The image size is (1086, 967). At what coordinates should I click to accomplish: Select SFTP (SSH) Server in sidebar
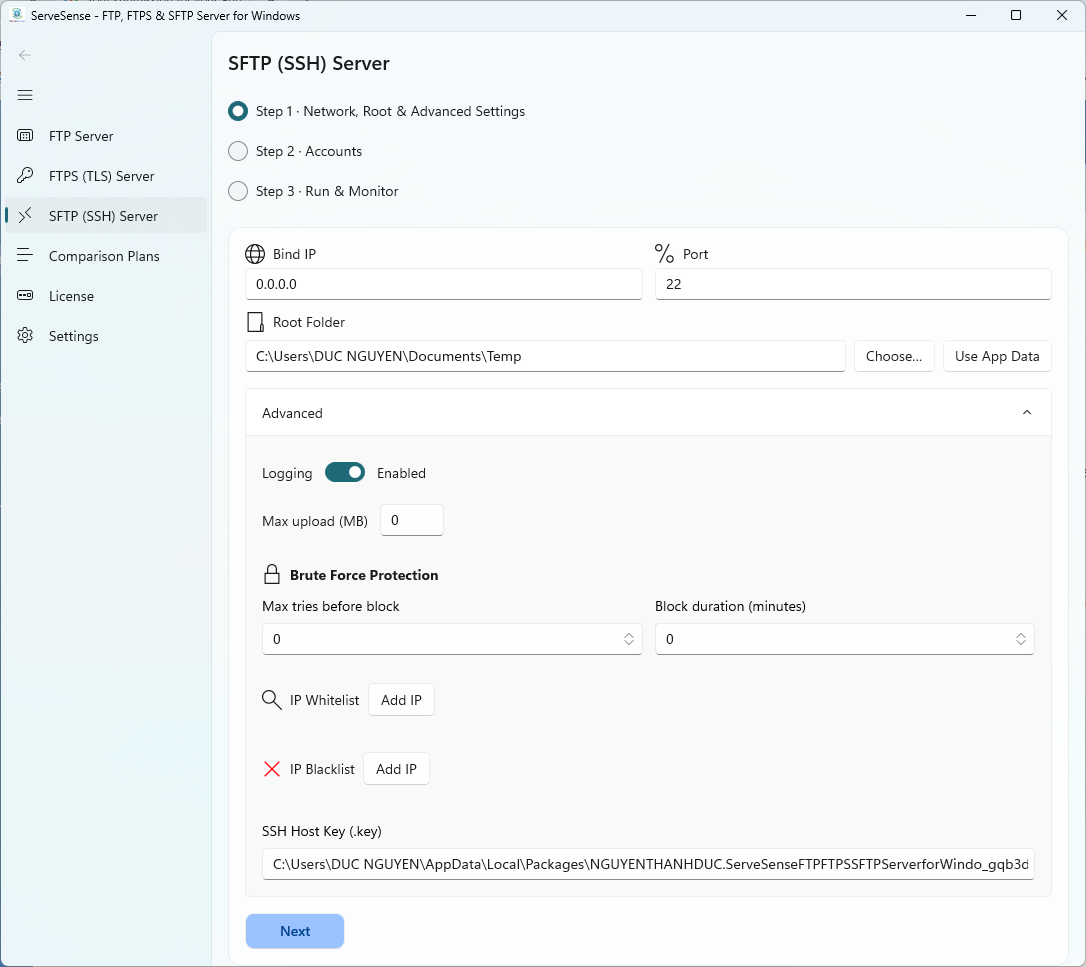point(106,216)
